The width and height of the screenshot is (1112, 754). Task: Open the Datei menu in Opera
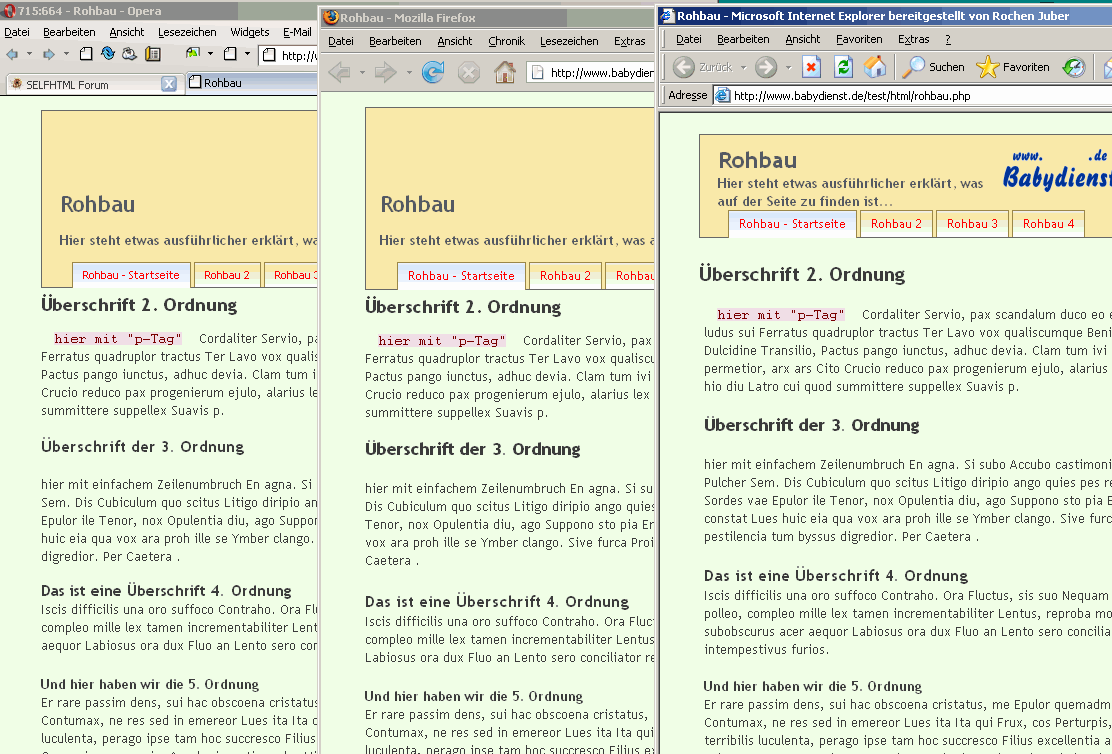(x=17, y=32)
